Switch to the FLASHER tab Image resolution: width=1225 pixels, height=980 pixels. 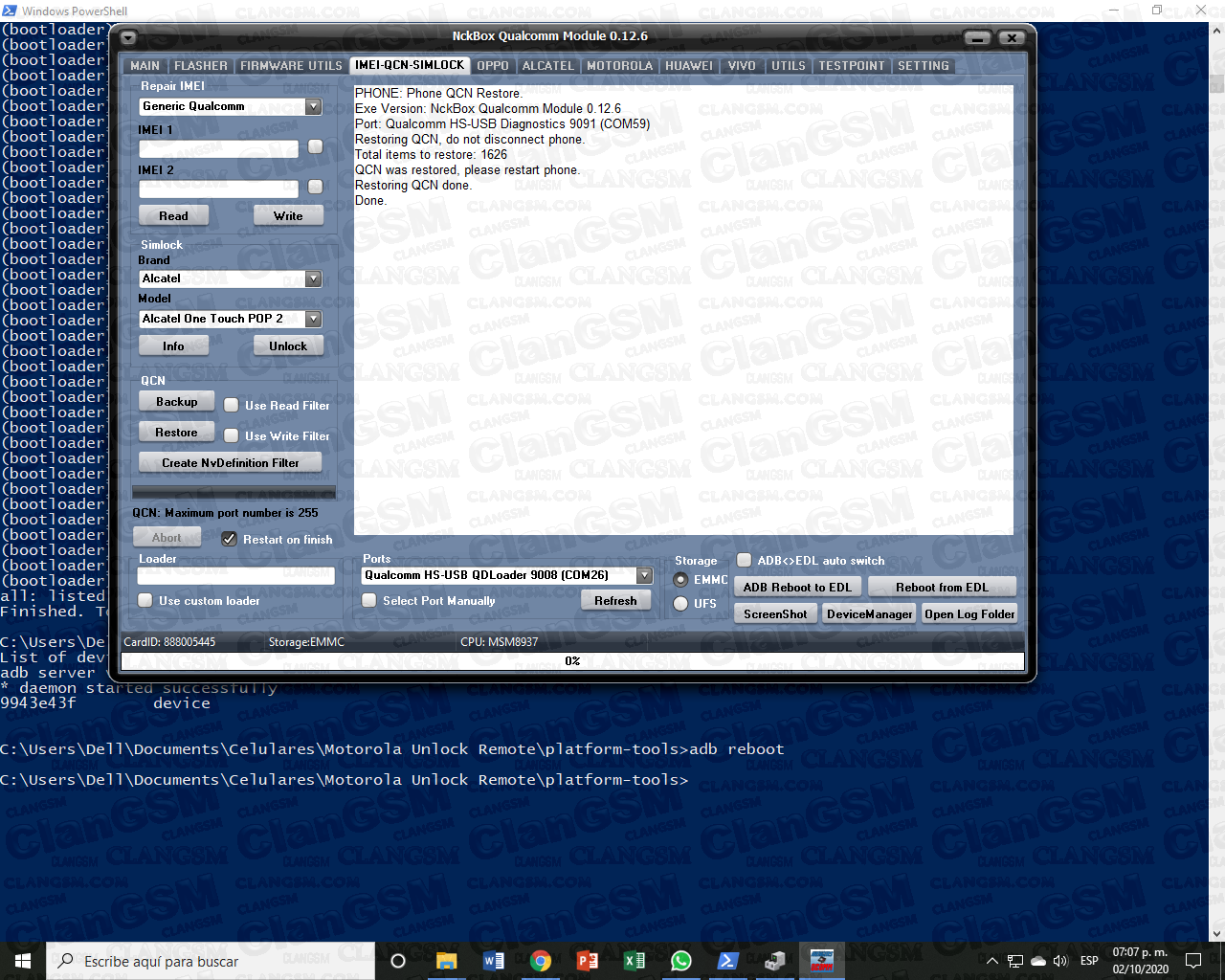[x=201, y=66]
